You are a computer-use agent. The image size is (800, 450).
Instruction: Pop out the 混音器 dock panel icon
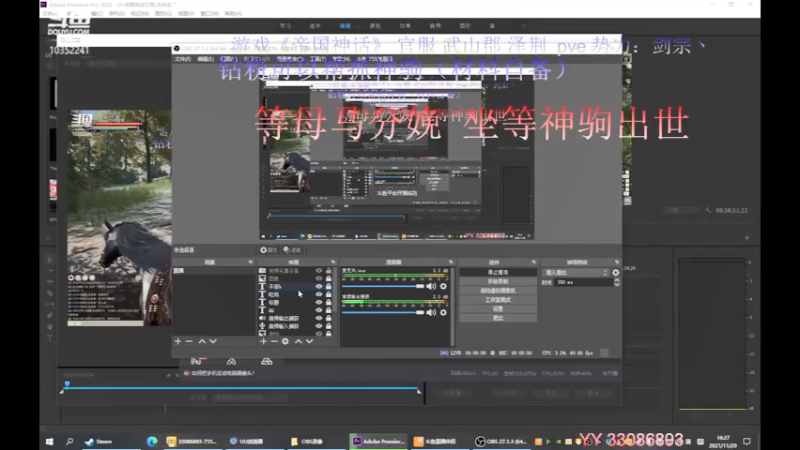[x=451, y=262]
